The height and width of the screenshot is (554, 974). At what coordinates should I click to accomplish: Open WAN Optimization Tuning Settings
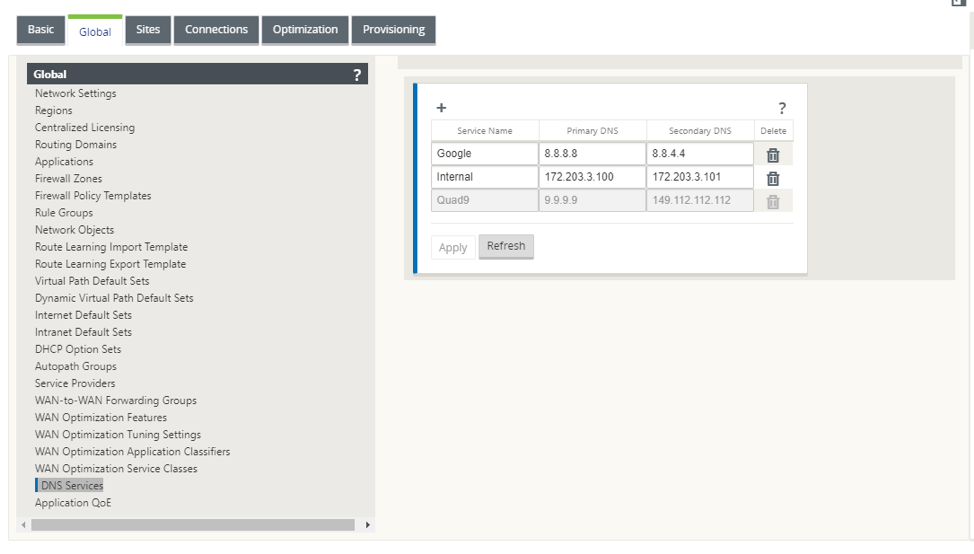click(x=118, y=435)
